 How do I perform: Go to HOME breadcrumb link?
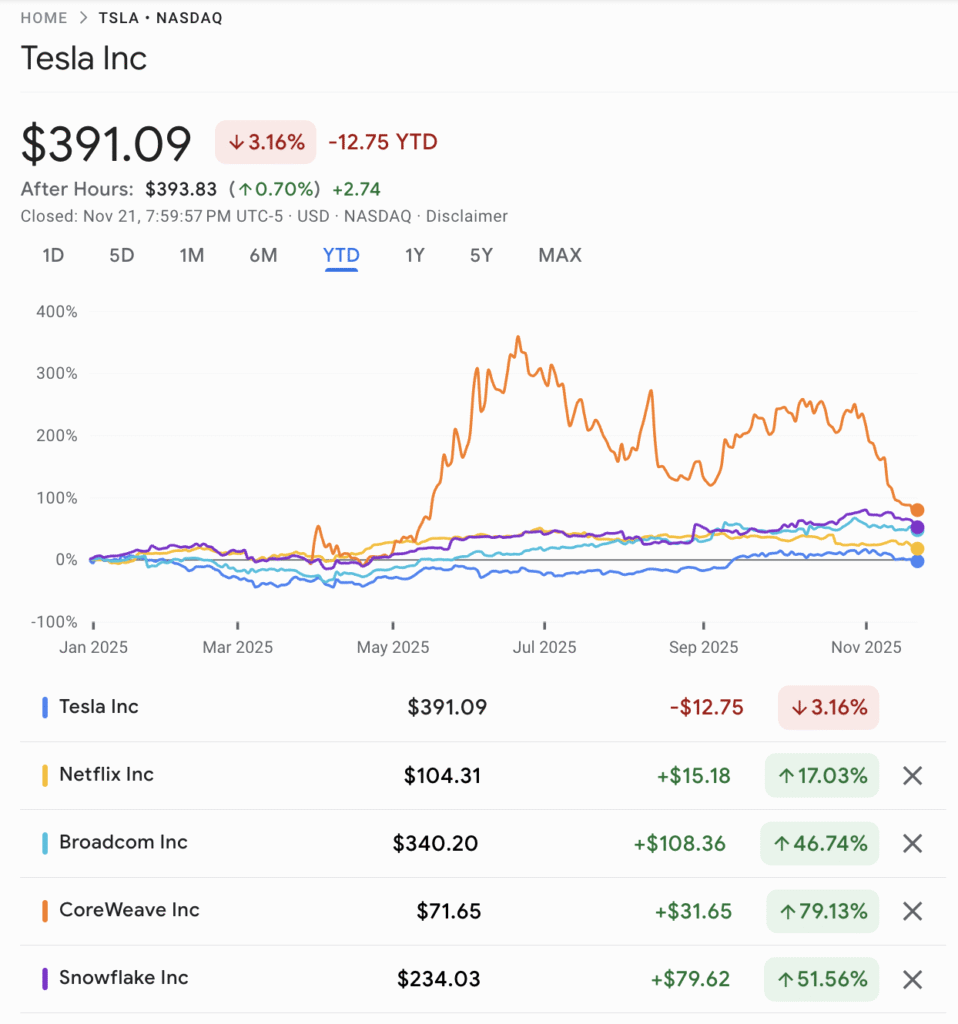pos(44,18)
